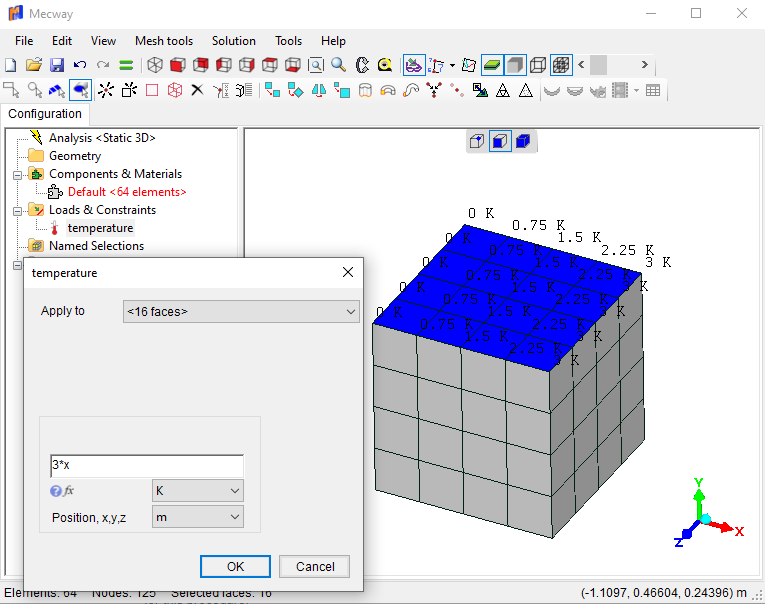
Task: Open node numbers dropdown arrow
Action: click(x=452, y=65)
